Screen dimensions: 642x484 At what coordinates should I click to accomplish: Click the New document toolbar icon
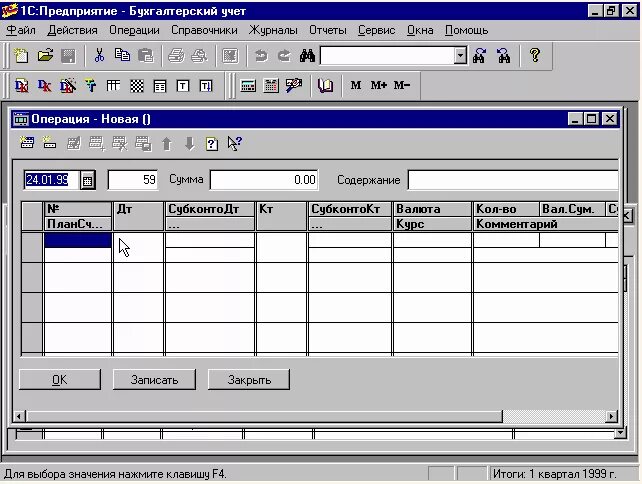click(x=21, y=55)
